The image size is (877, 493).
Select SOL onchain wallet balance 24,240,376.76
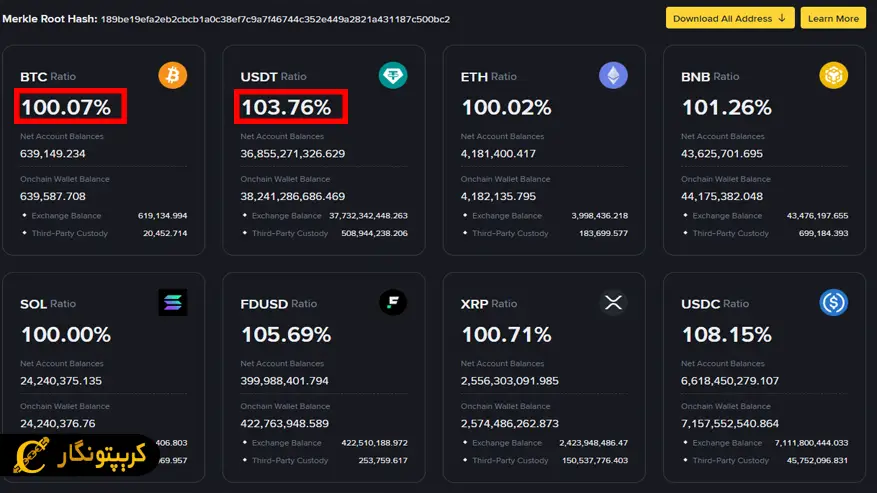click(58, 424)
